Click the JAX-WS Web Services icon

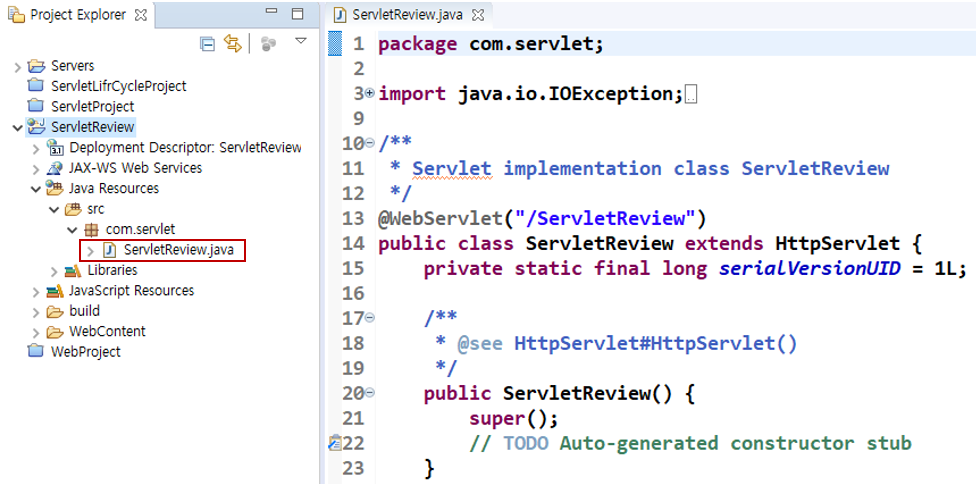click(x=55, y=168)
